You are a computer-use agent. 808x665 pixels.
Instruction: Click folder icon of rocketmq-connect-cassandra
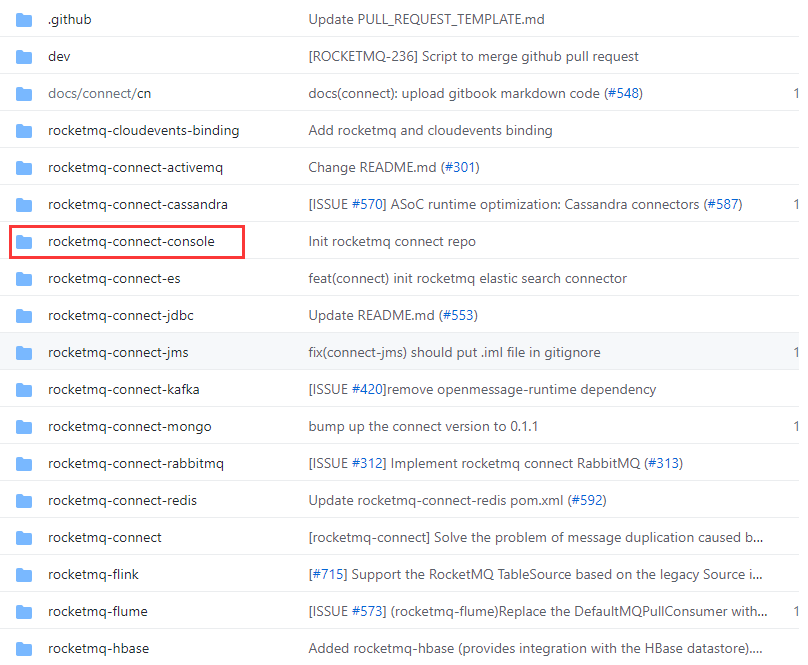(24, 205)
